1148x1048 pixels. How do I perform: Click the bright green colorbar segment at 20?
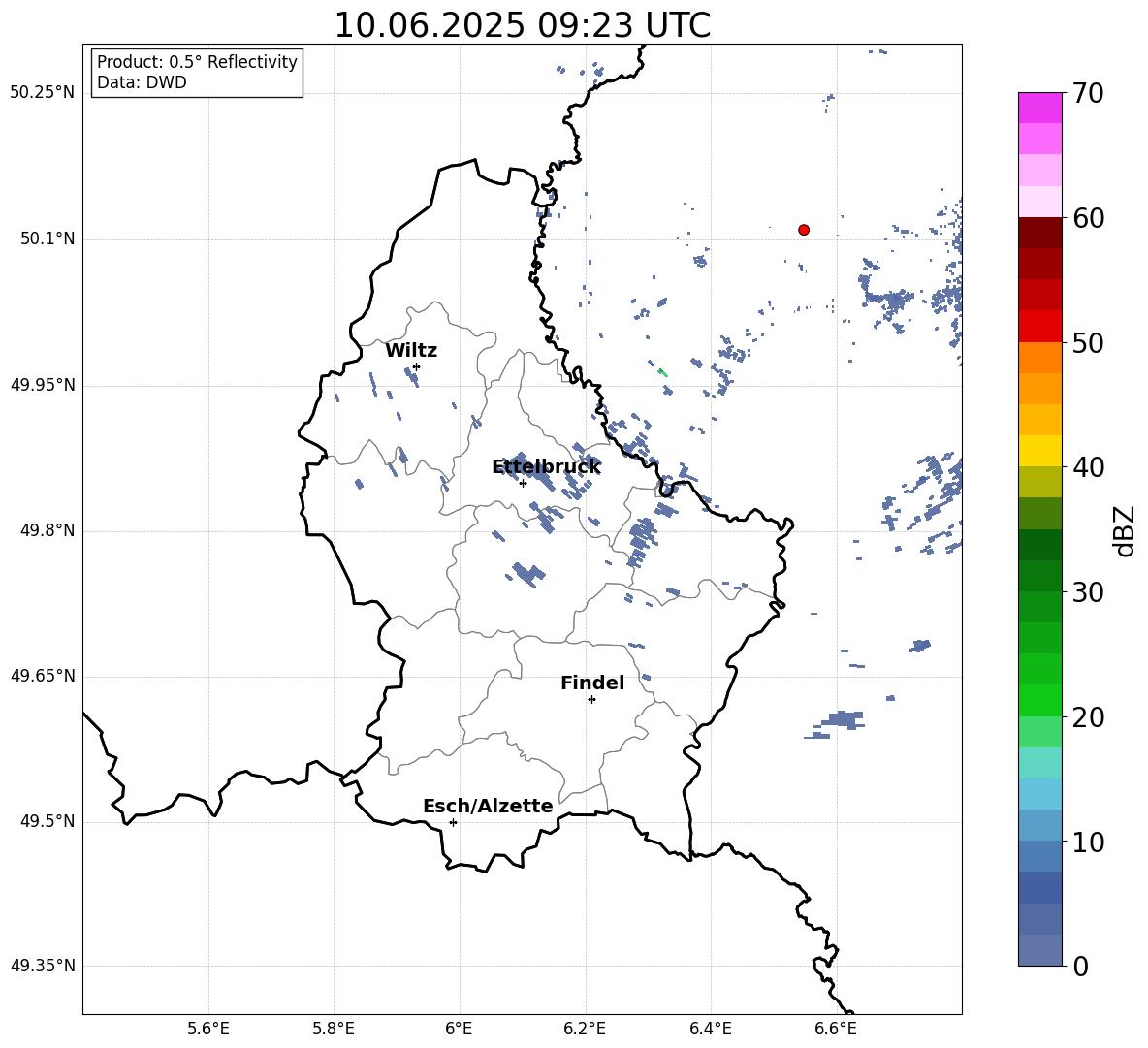[1039, 700]
